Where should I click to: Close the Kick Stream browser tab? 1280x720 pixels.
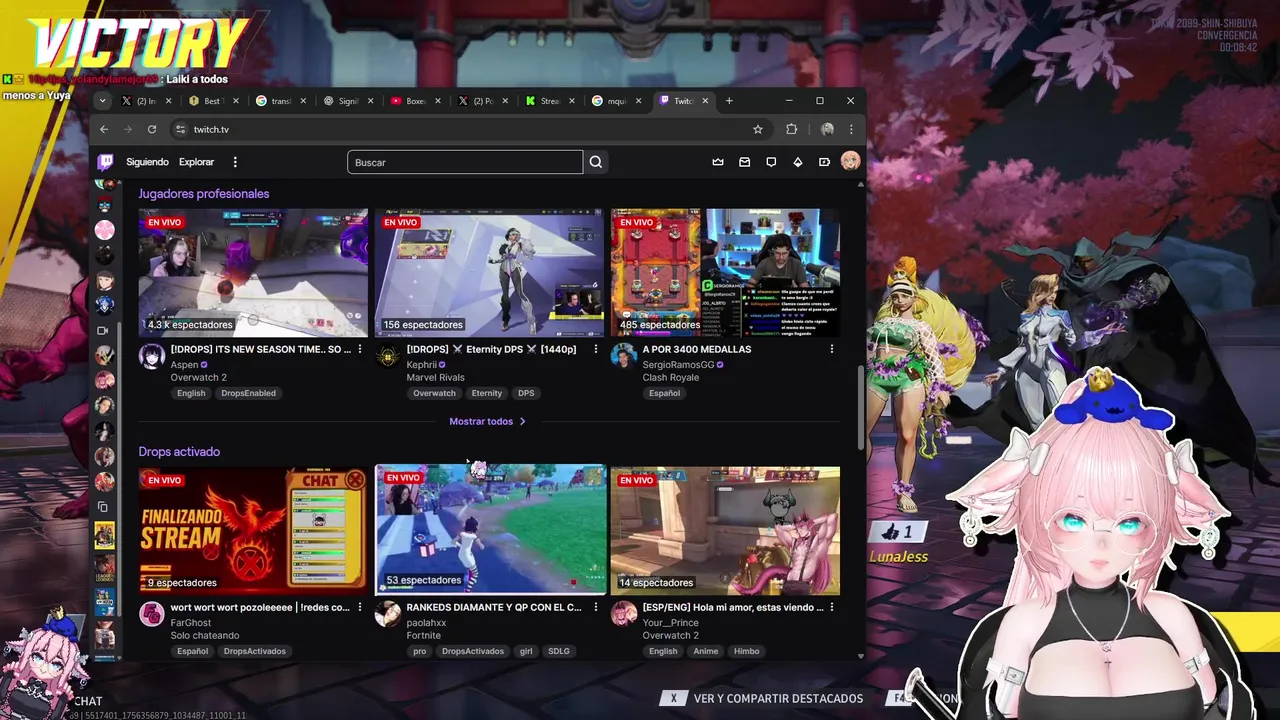pos(572,101)
